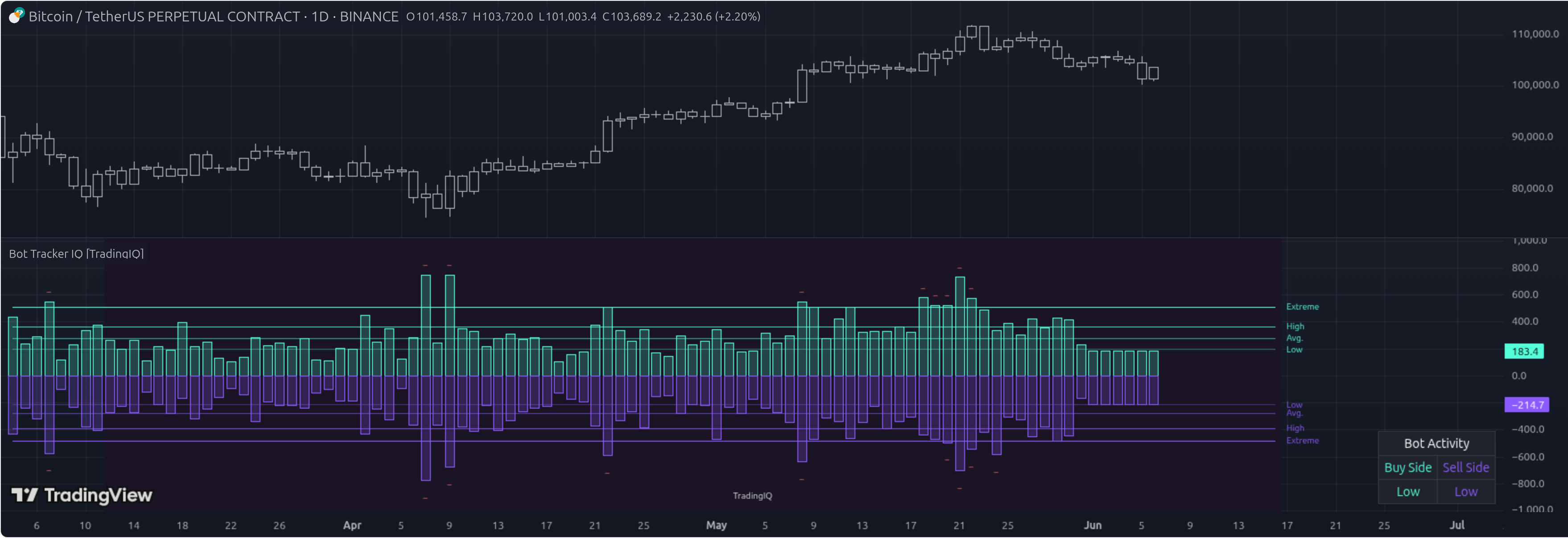Click the TradingView logo
The width and height of the screenshot is (1568, 538).
tap(82, 496)
